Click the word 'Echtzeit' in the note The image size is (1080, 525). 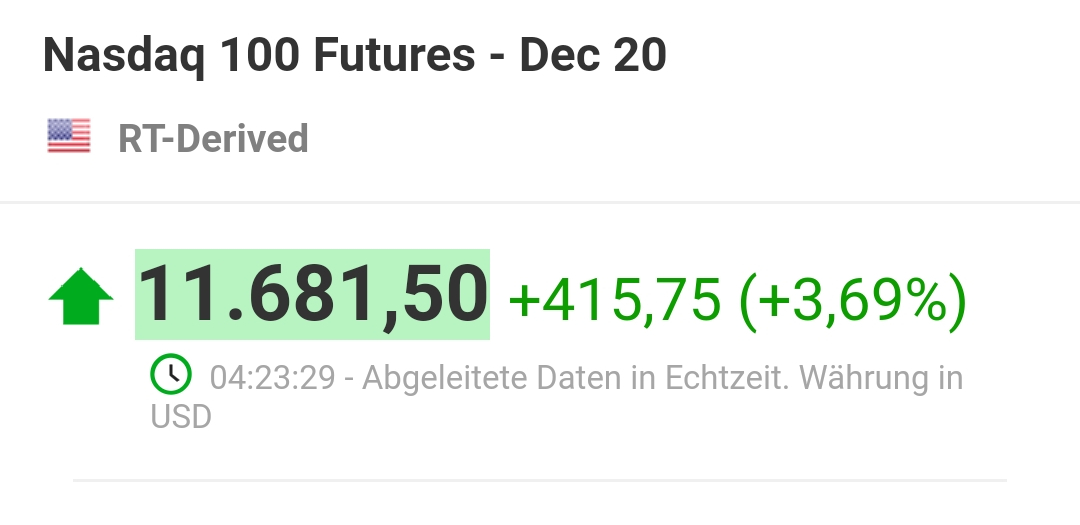[x=711, y=378]
